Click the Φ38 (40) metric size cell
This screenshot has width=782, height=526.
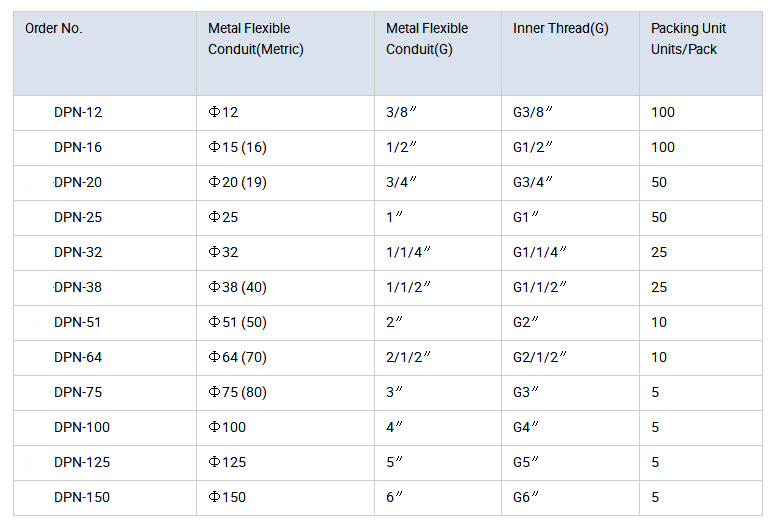tap(238, 287)
